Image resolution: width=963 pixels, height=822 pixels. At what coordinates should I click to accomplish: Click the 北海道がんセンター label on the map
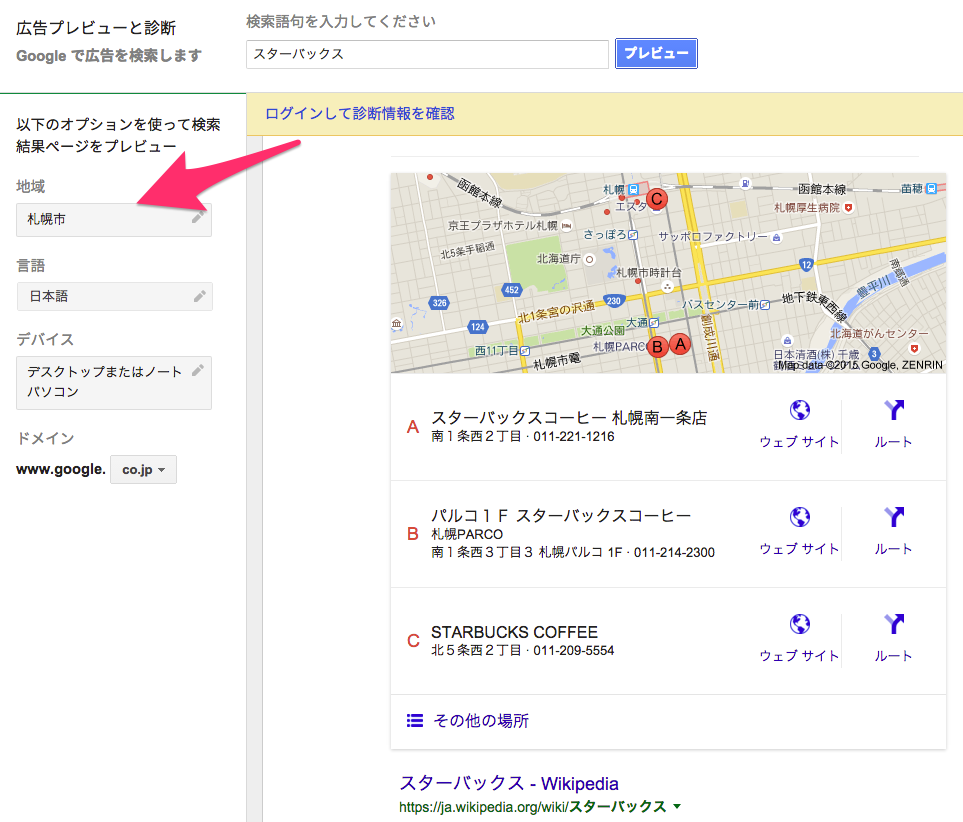click(879, 333)
